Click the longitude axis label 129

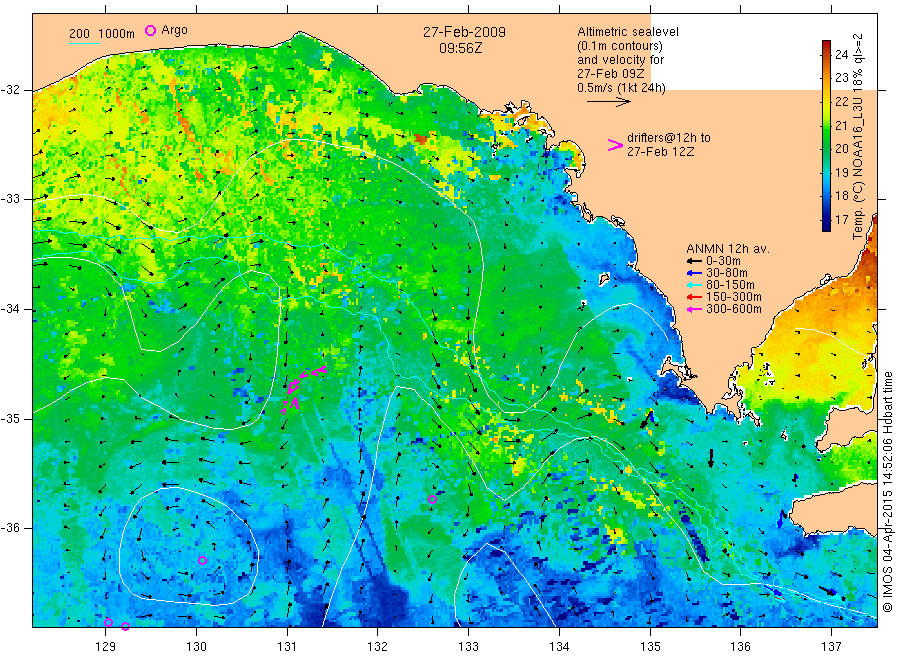click(x=106, y=647)
